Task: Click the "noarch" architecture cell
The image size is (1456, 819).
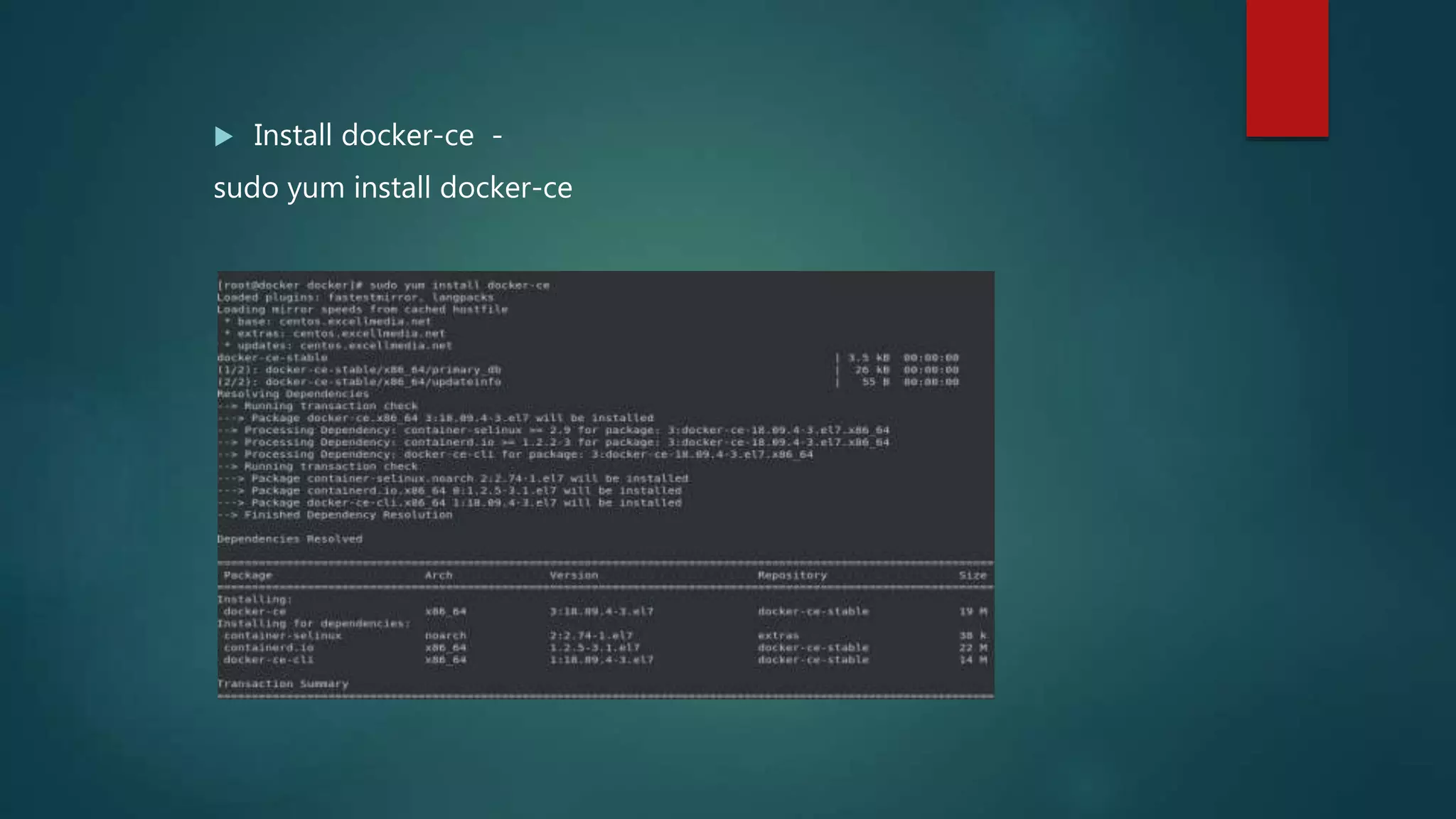Action: [x=445, y=636]
